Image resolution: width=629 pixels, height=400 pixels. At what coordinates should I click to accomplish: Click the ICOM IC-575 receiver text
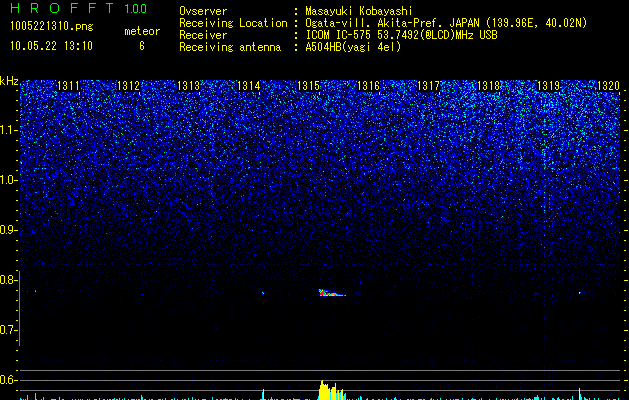pos(401,35)
